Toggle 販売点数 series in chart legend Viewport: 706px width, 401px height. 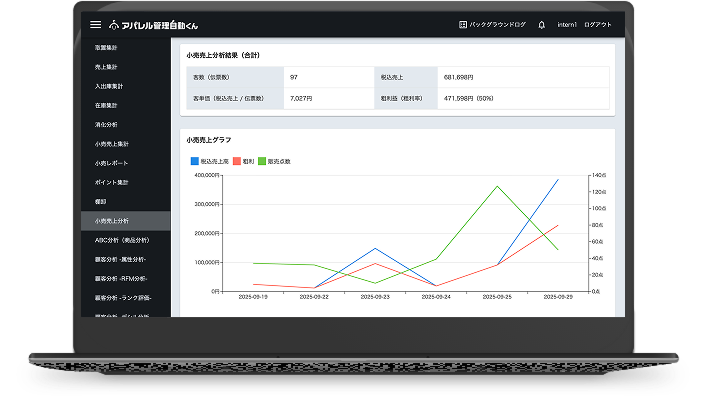pos(274,160)
